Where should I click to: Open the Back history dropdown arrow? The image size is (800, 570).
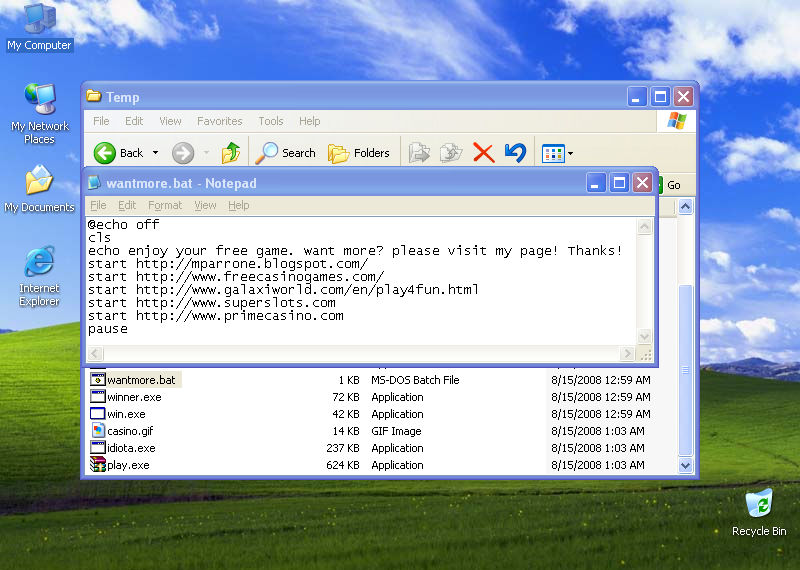(156, 153)
